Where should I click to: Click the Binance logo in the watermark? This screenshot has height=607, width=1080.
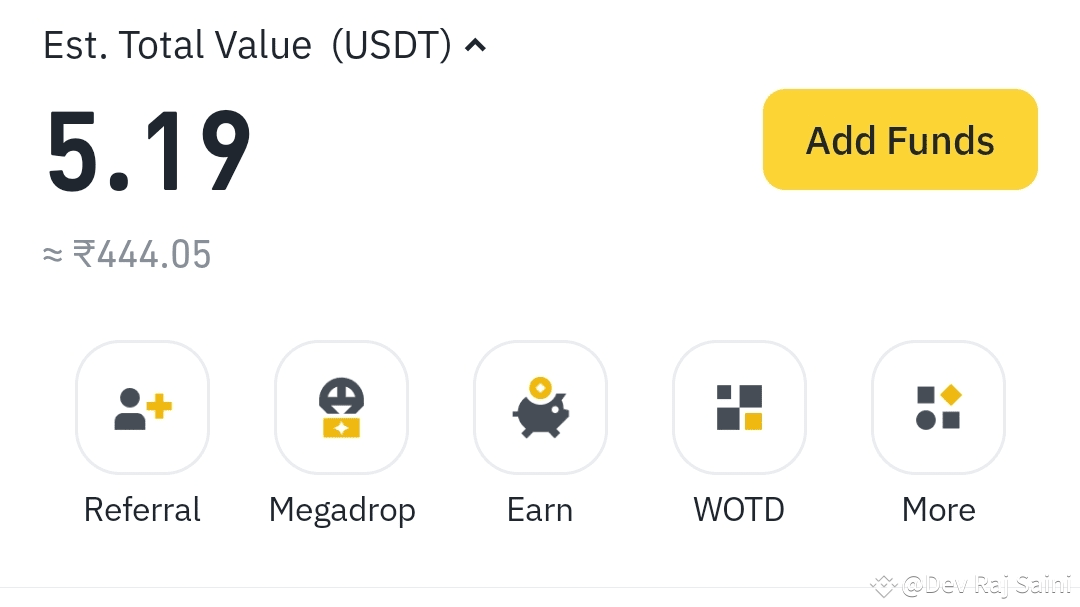coord(883,585)
